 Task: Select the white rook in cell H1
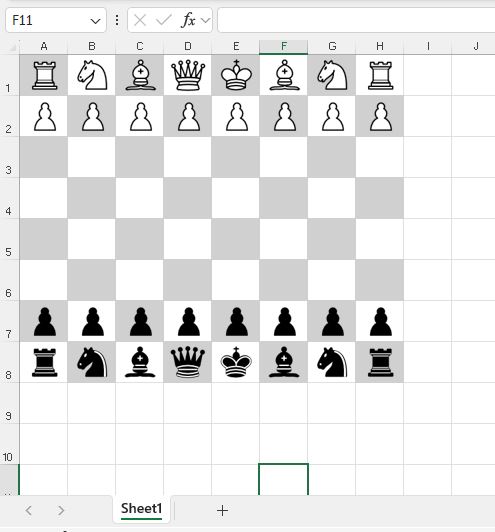click(381, 76)
